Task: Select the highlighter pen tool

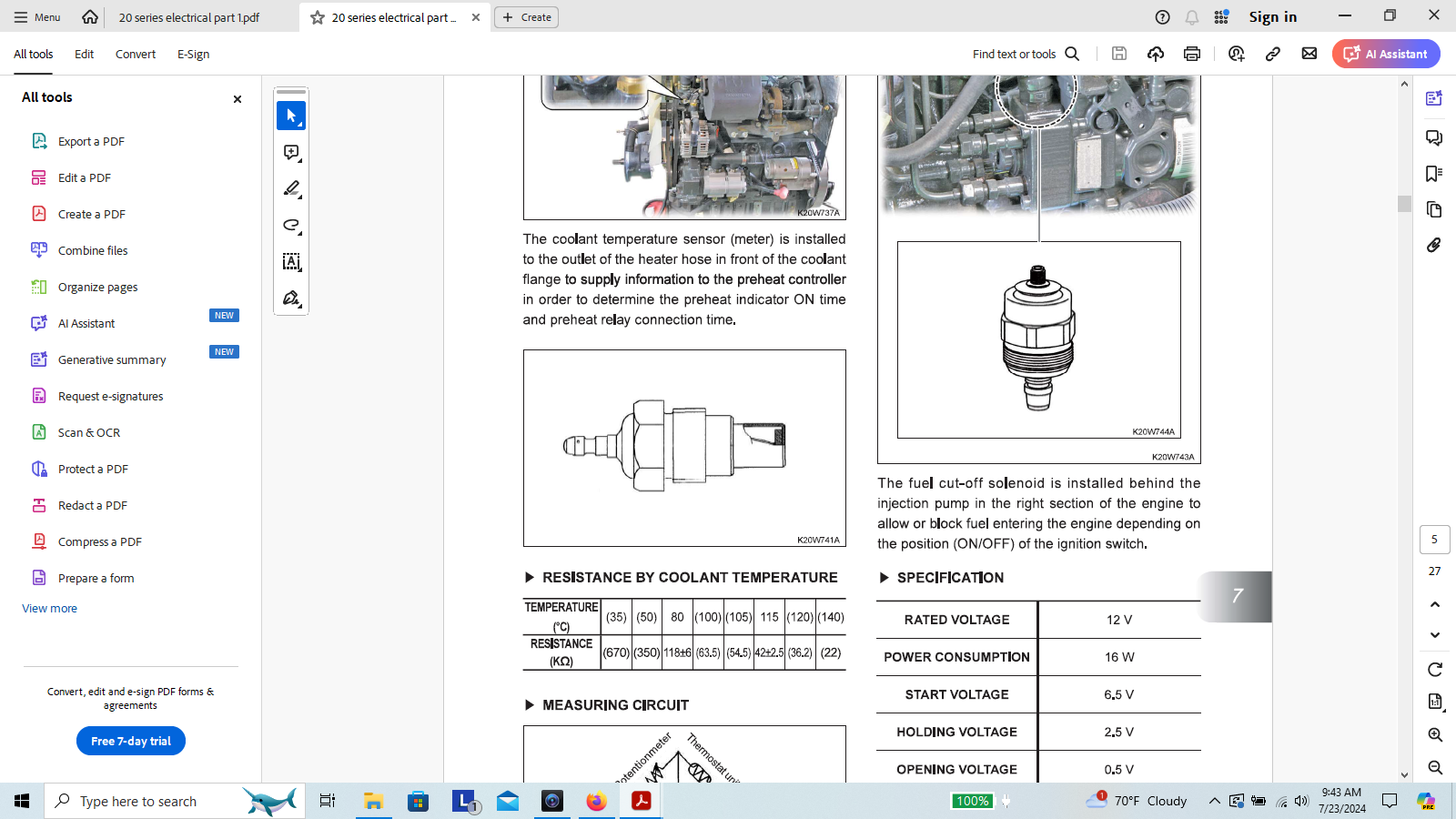Action: tap(291, 188)
